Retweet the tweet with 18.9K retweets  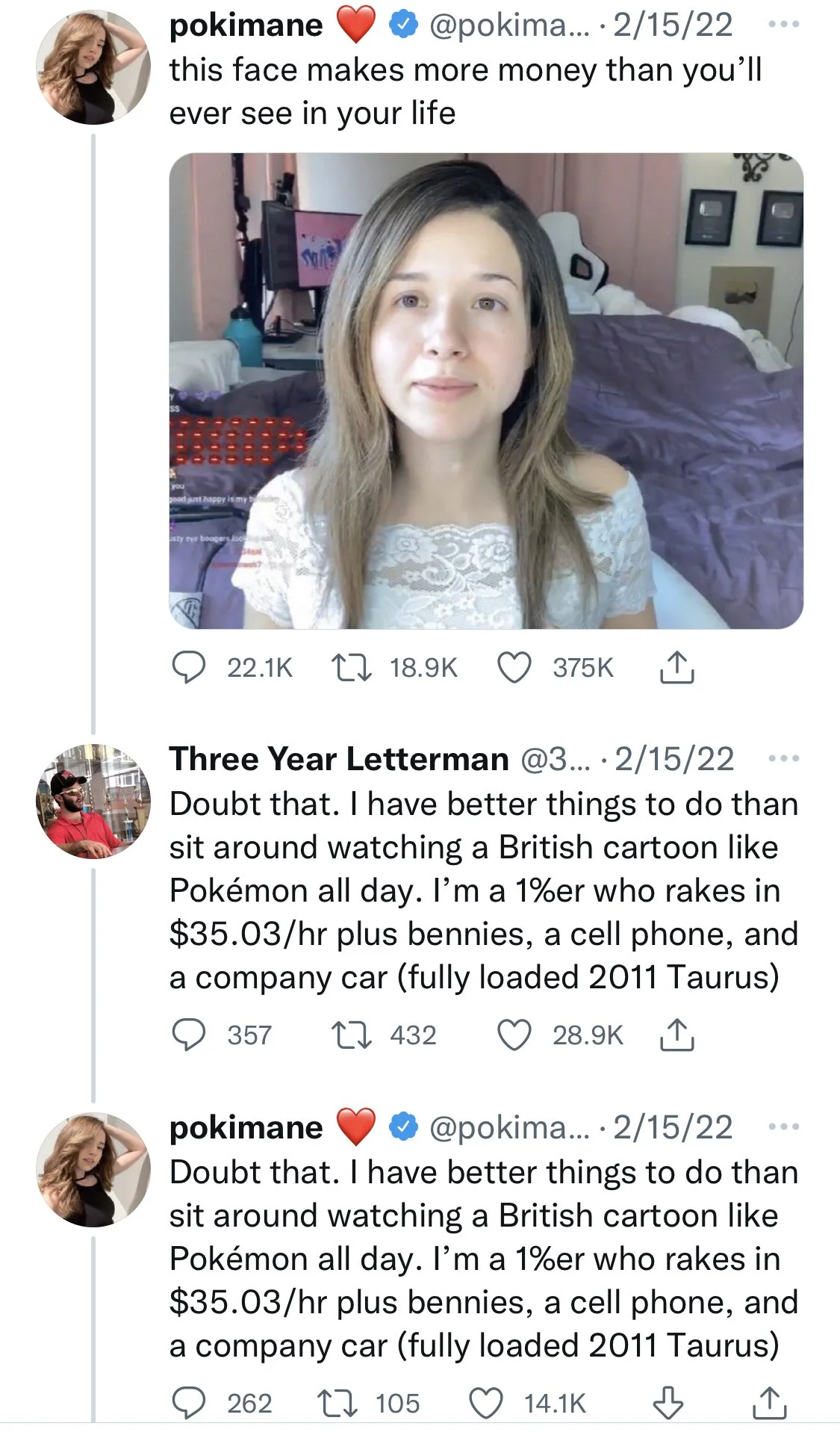pos(352,667)
